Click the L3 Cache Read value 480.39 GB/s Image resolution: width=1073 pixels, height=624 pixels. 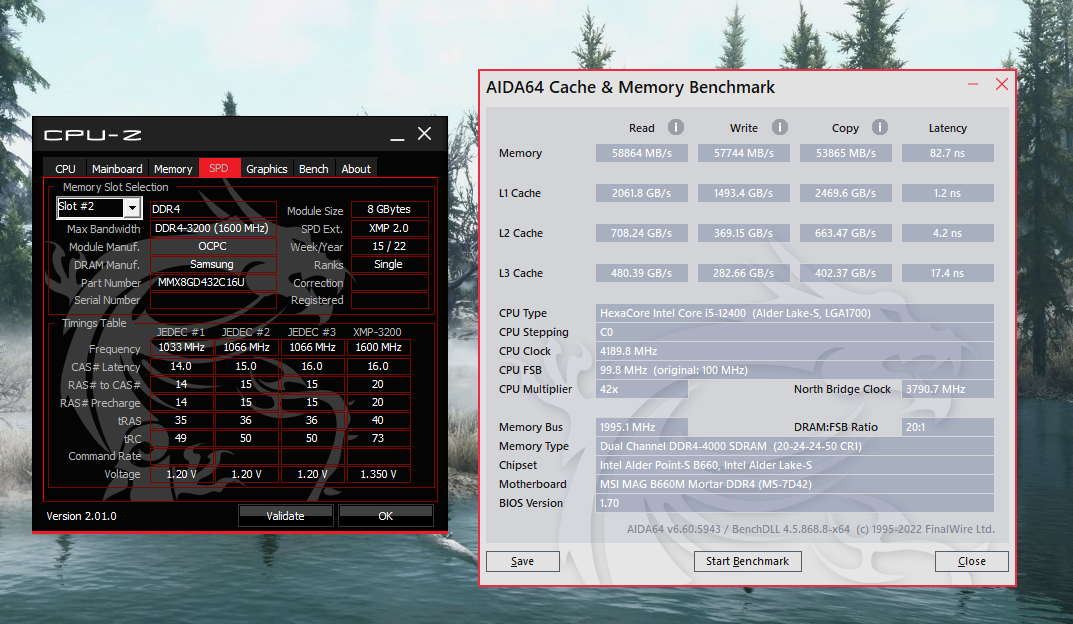(641, 273)
